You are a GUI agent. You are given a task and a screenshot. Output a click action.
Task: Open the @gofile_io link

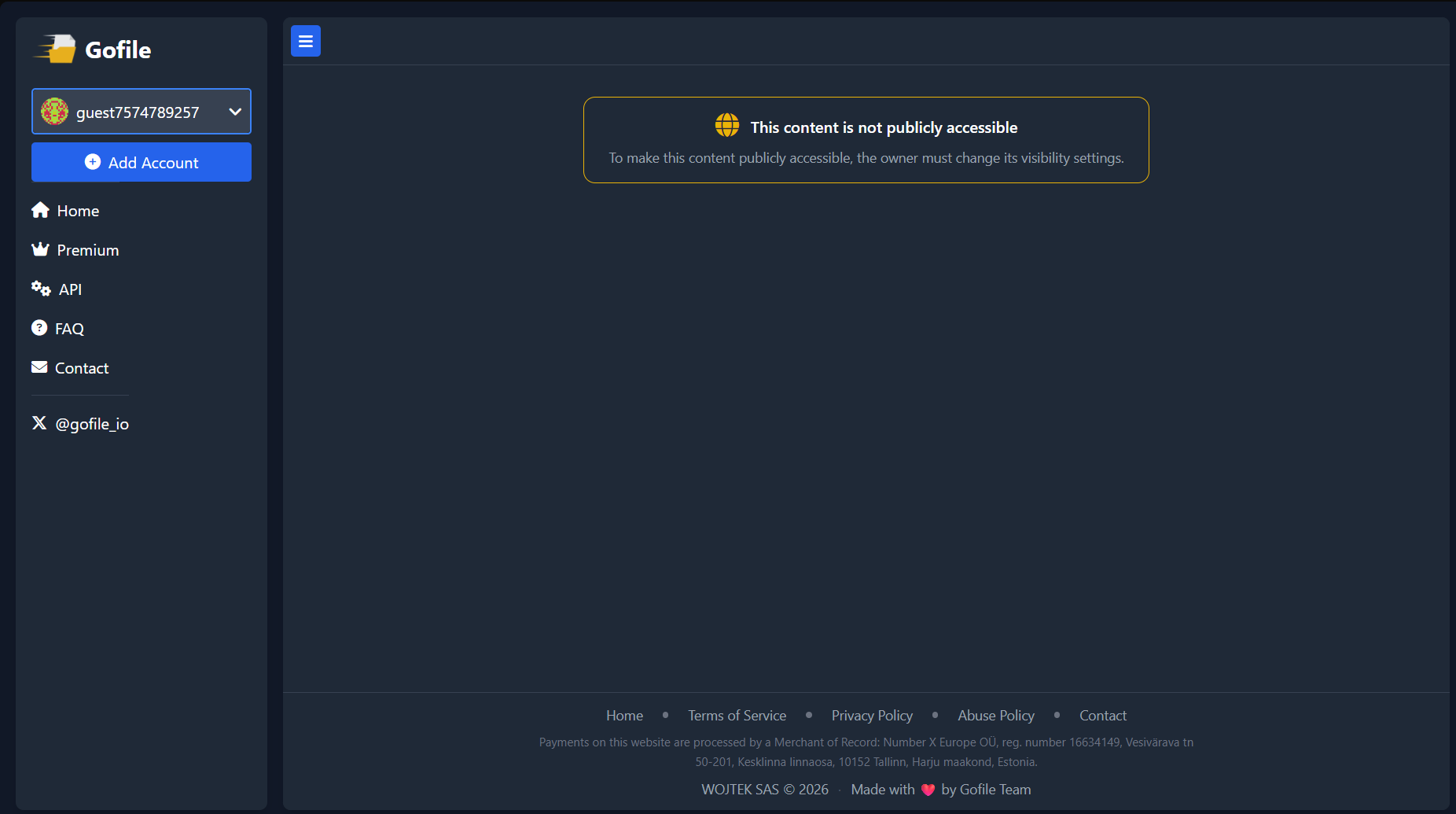click(92, 424)
